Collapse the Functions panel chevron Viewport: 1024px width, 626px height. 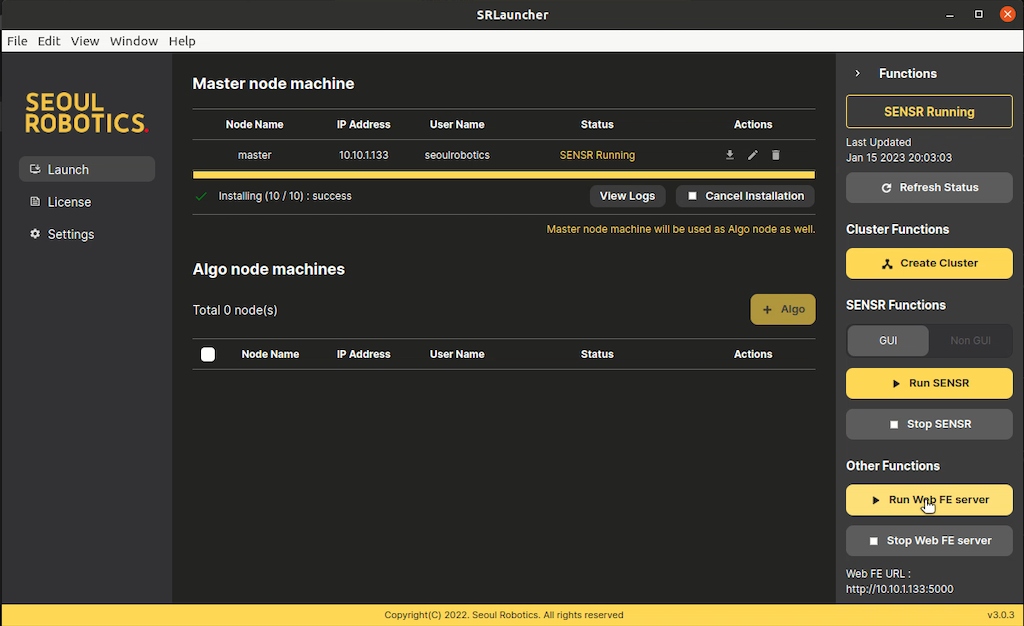(857, 73)
